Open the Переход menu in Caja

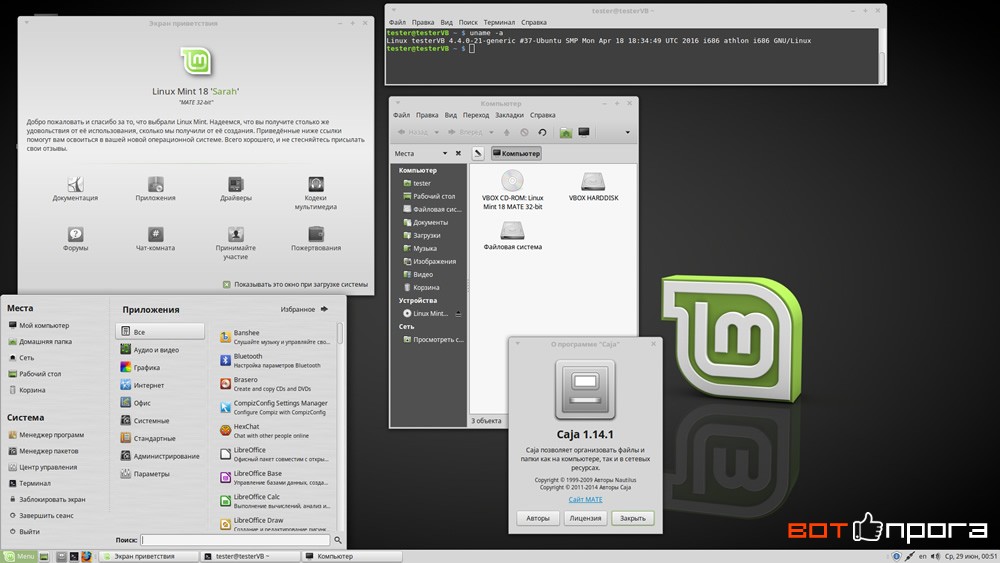pos(476,115)
